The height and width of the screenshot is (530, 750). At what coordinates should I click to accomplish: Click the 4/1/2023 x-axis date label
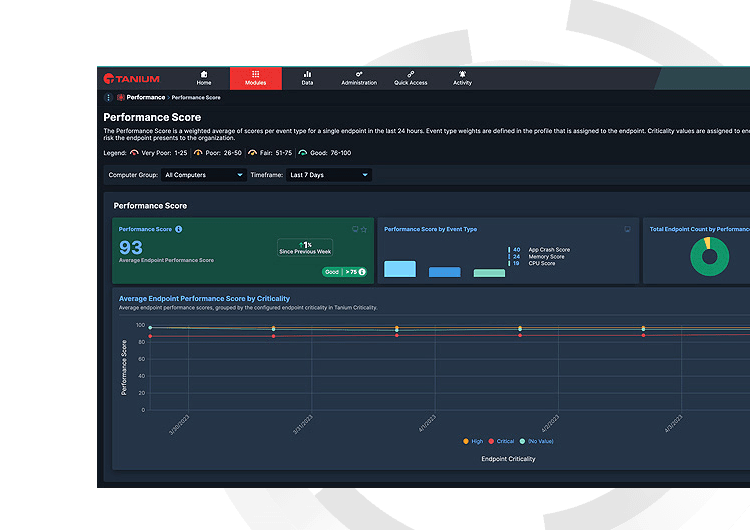coord(427,424)
